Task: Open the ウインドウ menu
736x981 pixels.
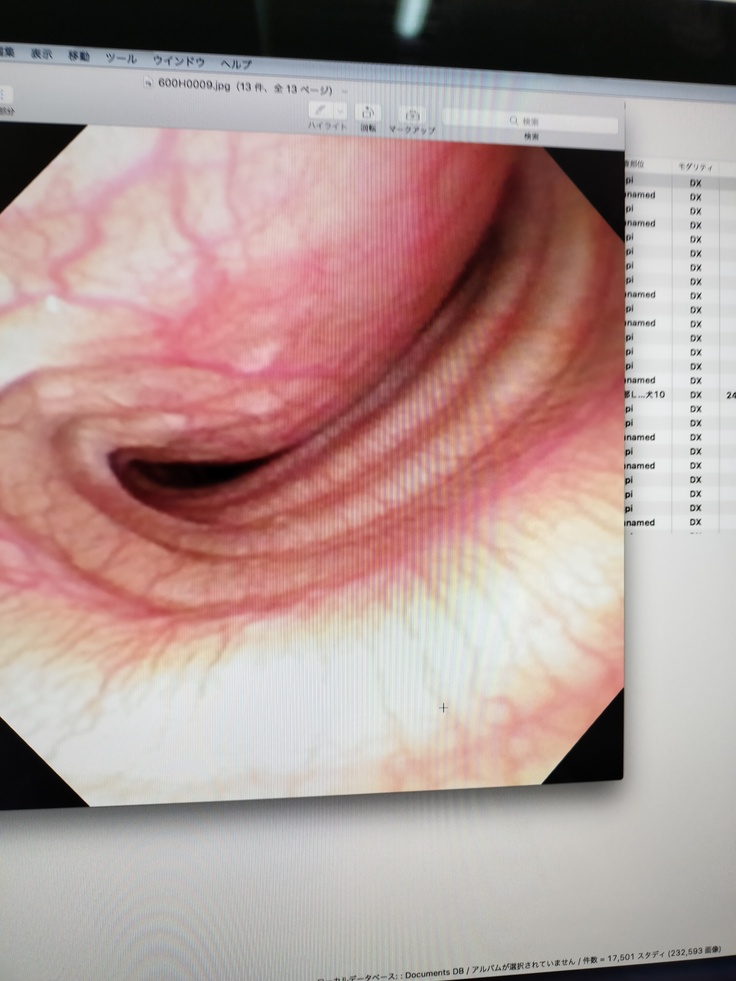Action: pyautogui.click(x=178, y=62)
